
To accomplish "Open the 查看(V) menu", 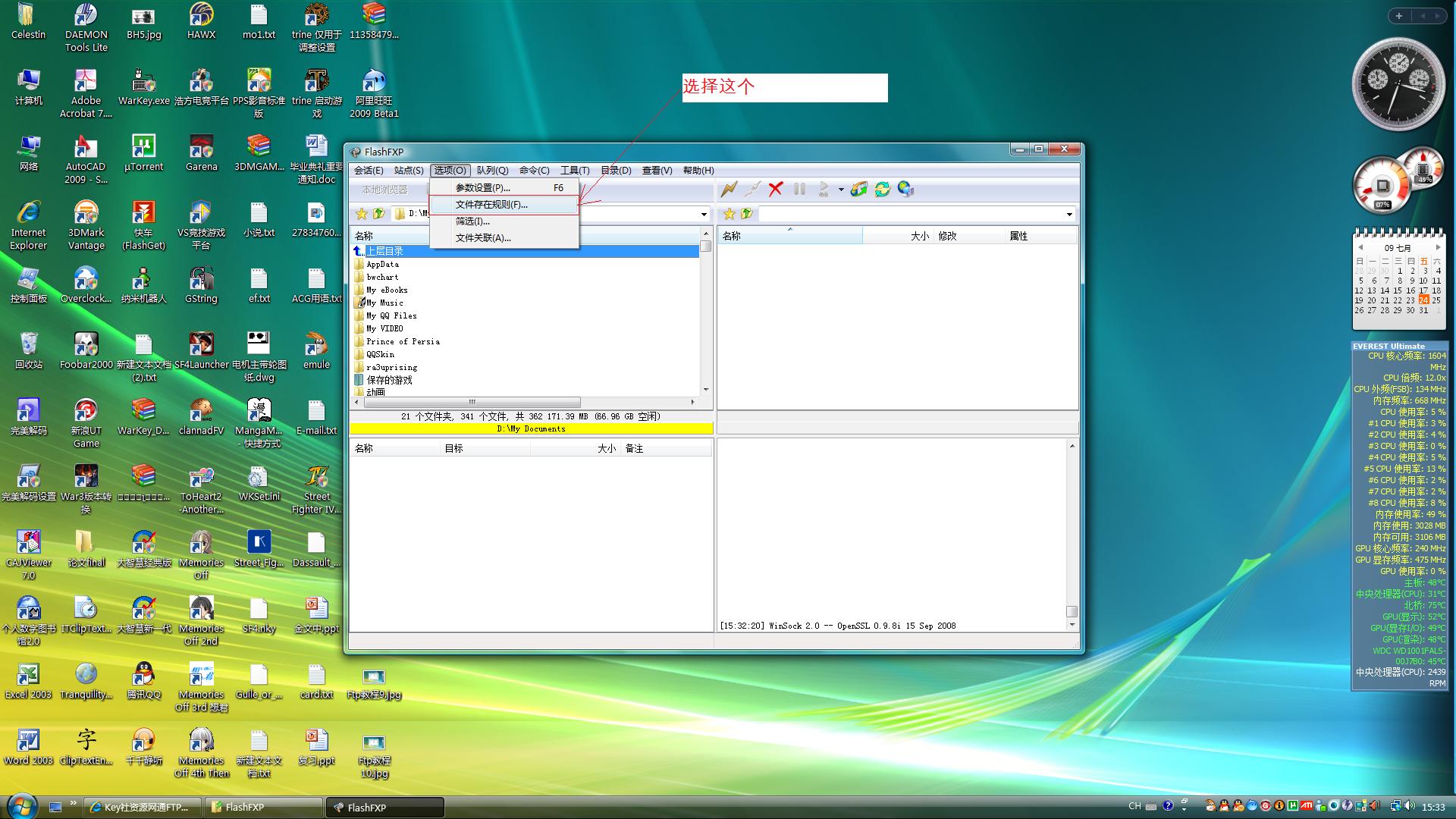I will click(x=657, y=171).
